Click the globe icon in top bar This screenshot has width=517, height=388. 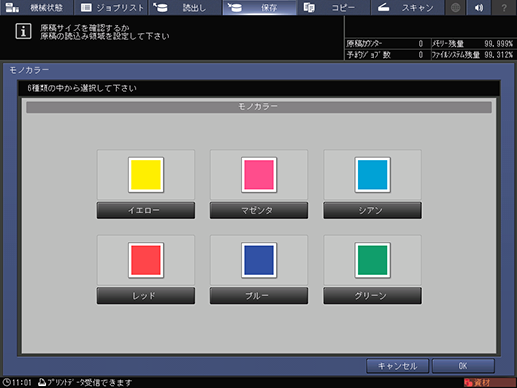click(455, 7)
